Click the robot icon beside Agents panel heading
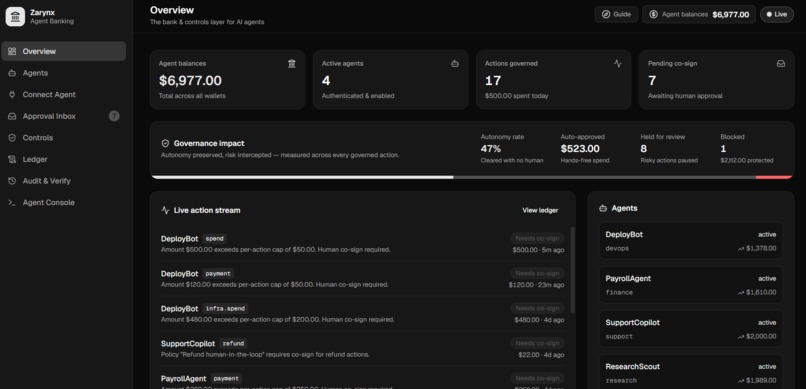This screenshot has width=806, height=389. [603, 208]
